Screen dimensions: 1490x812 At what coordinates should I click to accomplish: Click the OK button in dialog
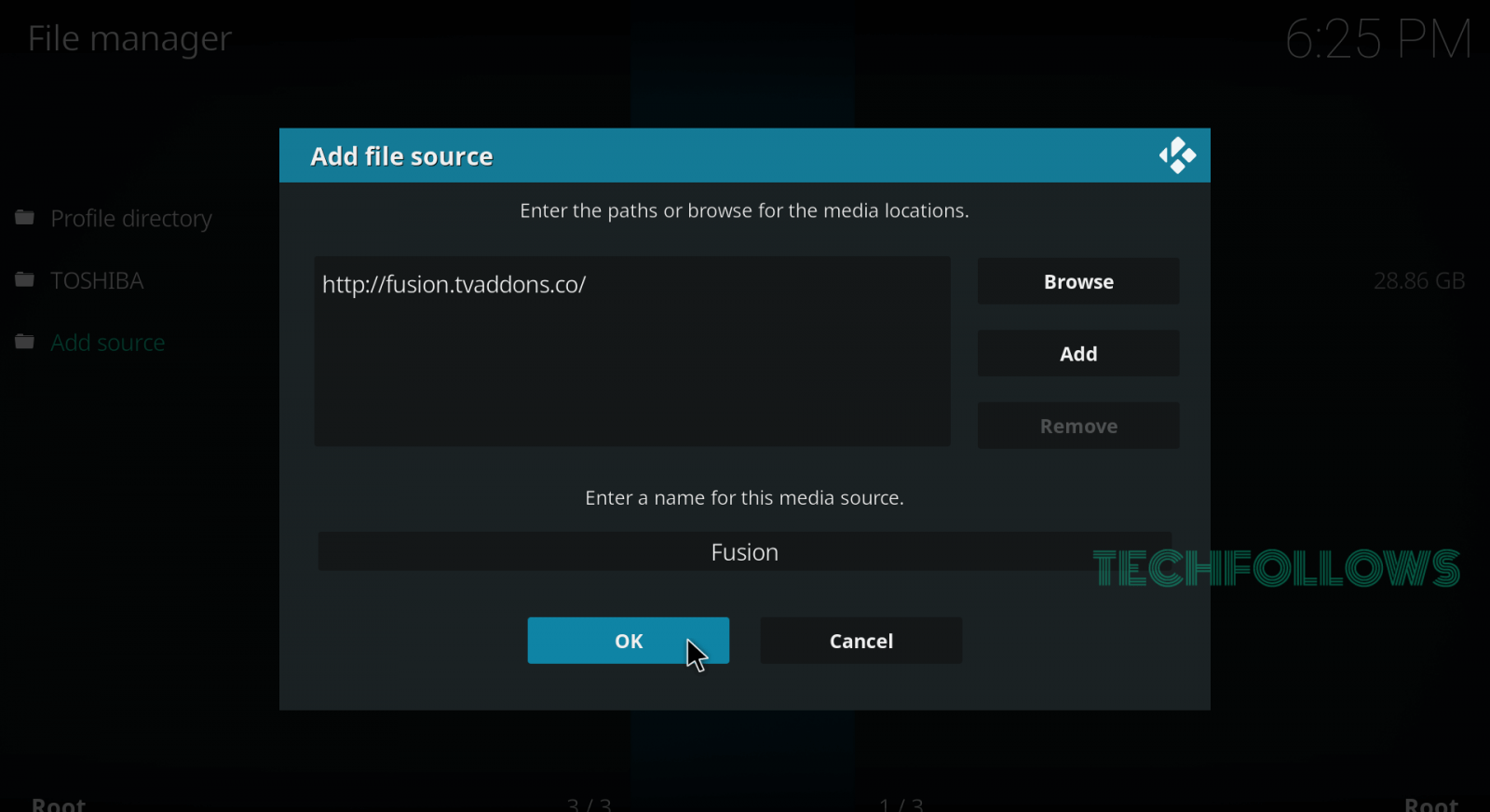click(x=629, y=641)
